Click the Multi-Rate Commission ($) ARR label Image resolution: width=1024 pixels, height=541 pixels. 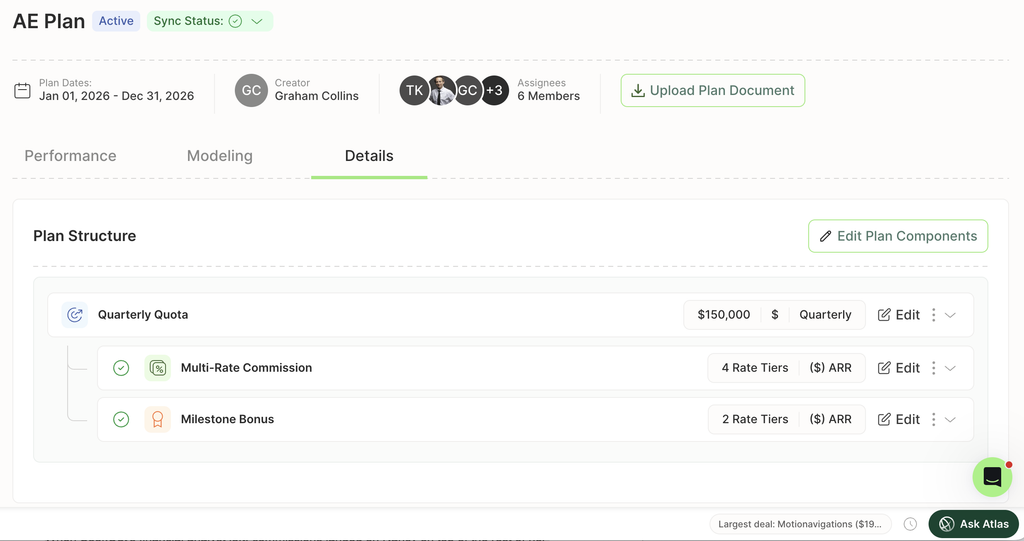(x=831, y=368)
